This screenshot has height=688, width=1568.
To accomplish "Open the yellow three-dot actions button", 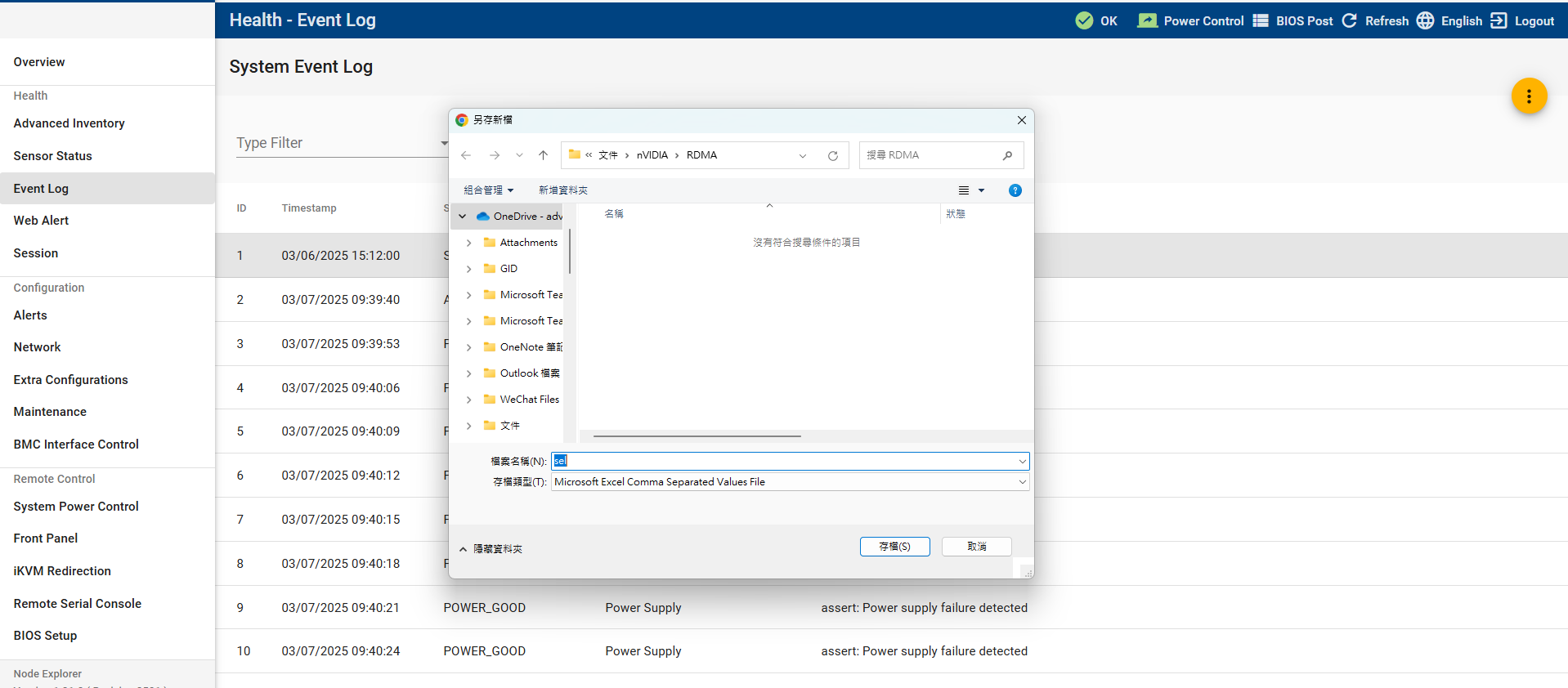I will (1528, 96).
